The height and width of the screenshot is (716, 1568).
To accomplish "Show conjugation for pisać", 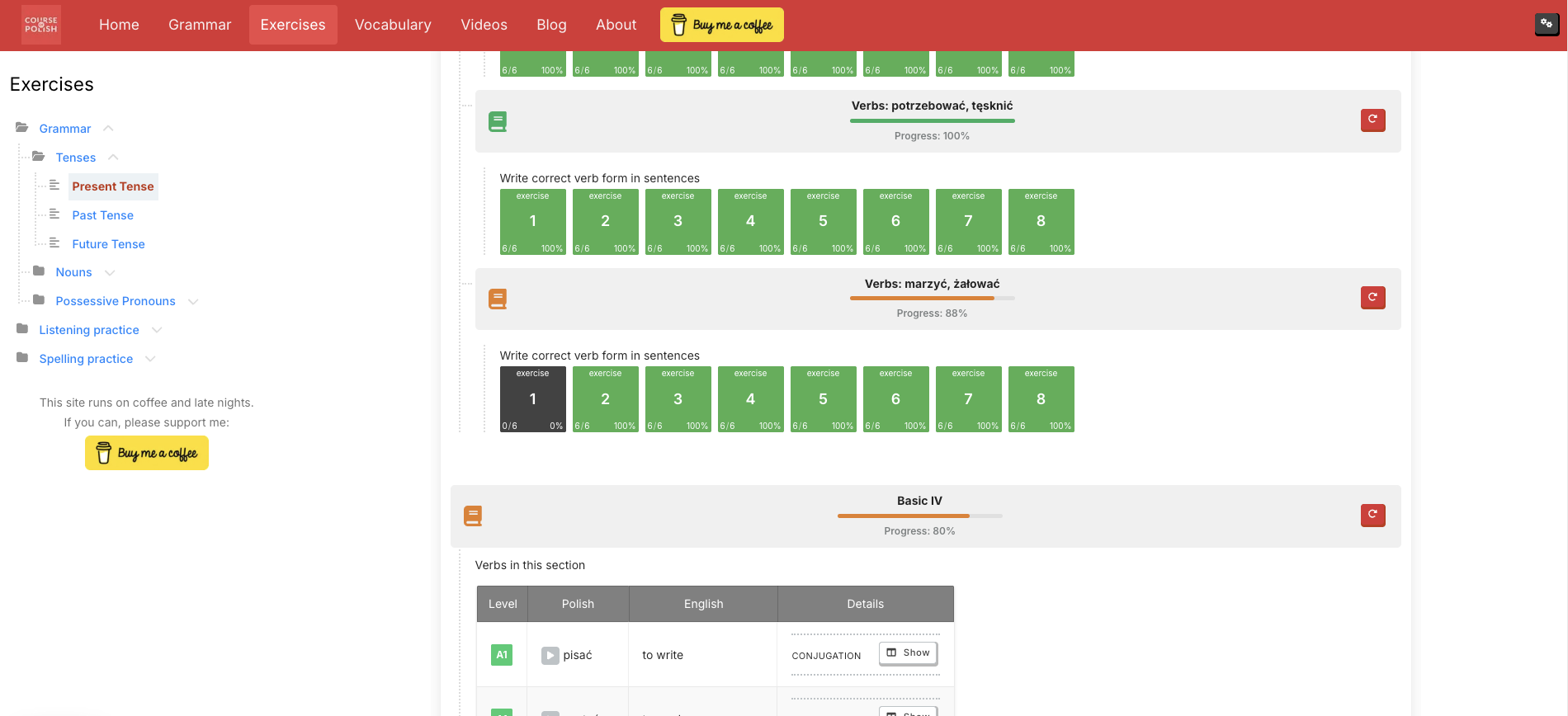I will [x=908, y=652].
